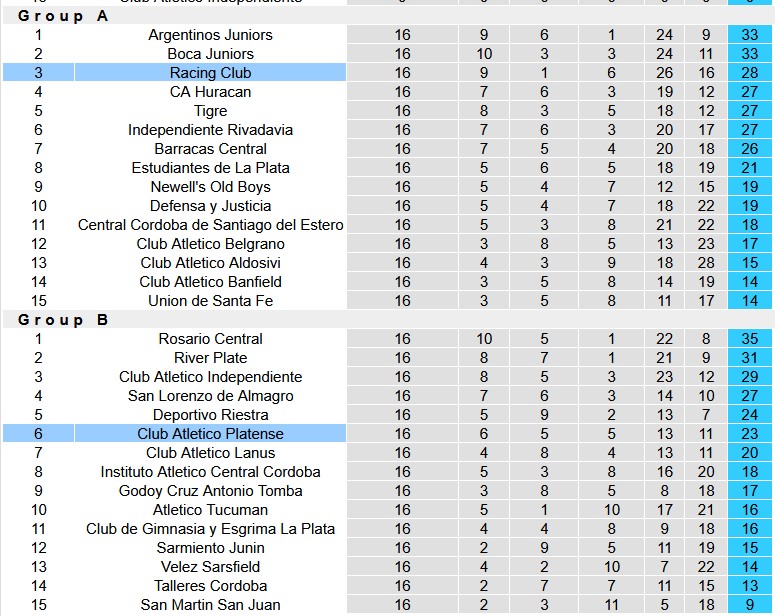Screen dimensions: 775x616
Task: Click the Racing Club team name
Action: [x=210, y=73]
